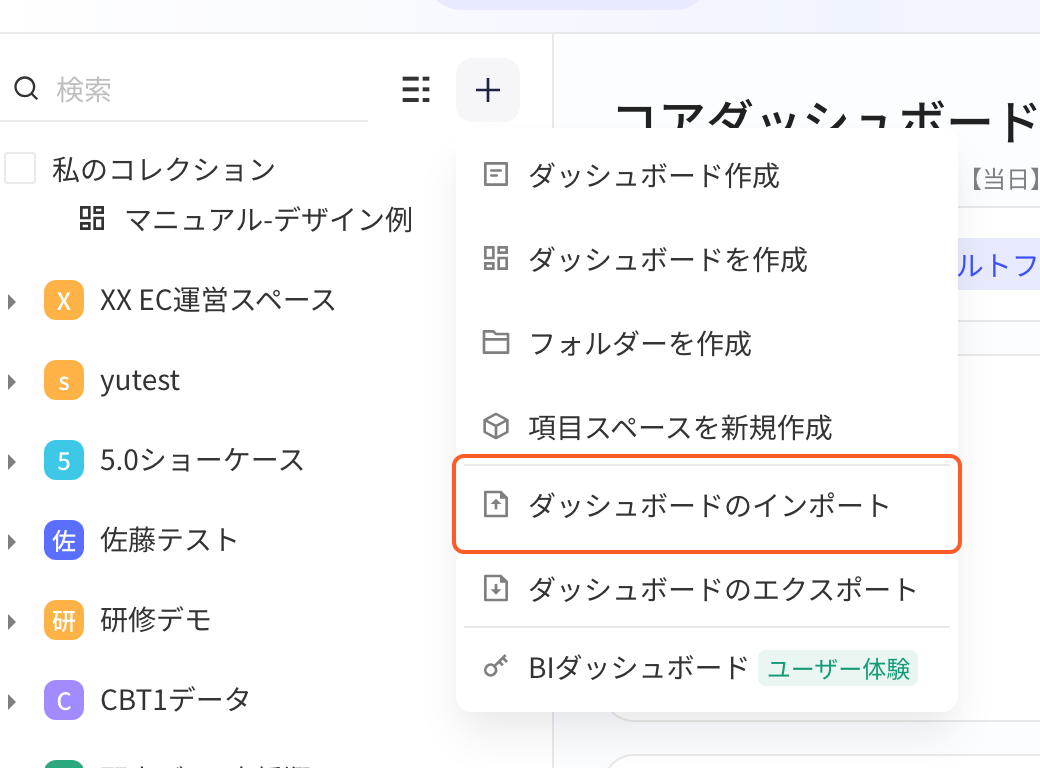Click the orange X space avatar

(x=64, y=300)
